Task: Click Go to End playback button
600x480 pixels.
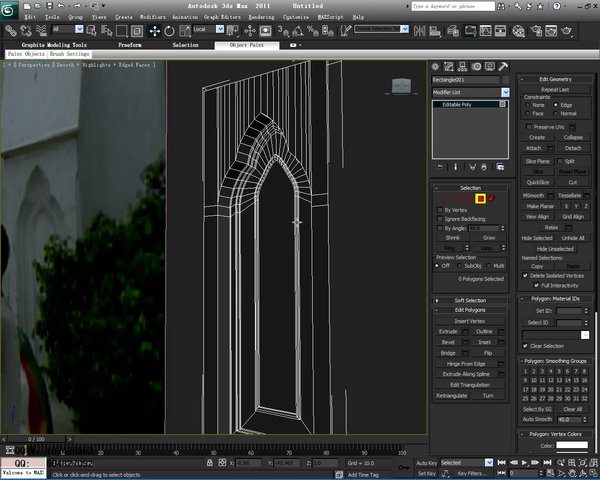Action: pyautogui.click(x=548, y=462)
